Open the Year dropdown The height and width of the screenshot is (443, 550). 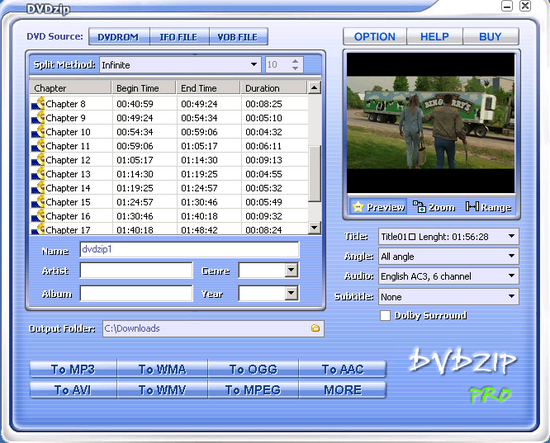pos(291,293)
